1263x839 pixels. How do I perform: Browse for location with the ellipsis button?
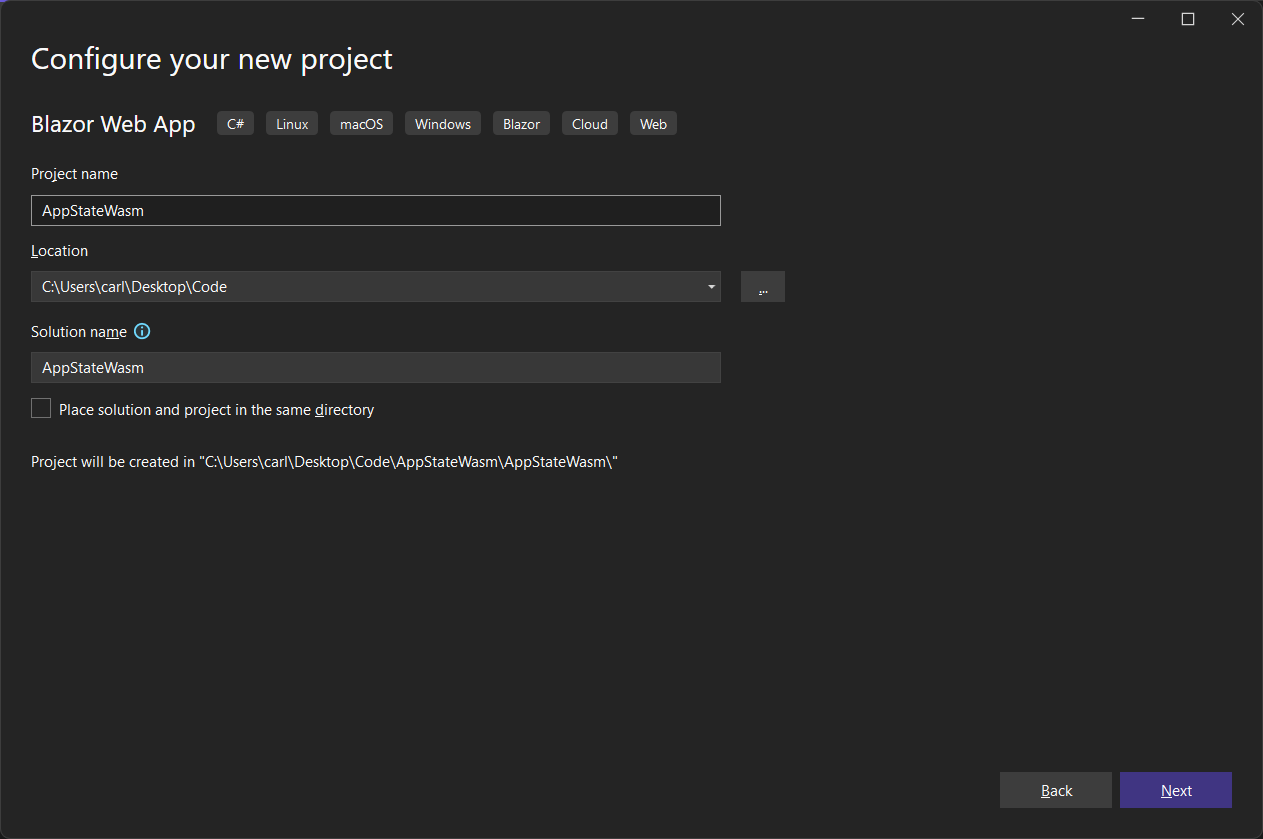pyautogui.click(x=763, y=287)
